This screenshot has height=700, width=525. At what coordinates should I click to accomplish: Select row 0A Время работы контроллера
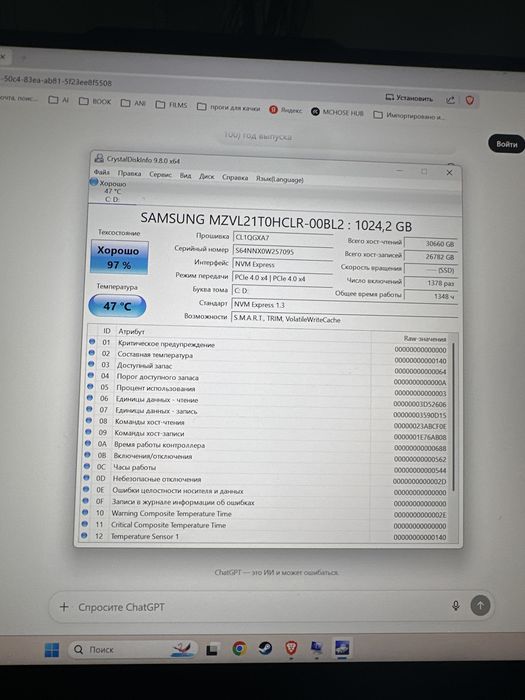click(267, 446)
